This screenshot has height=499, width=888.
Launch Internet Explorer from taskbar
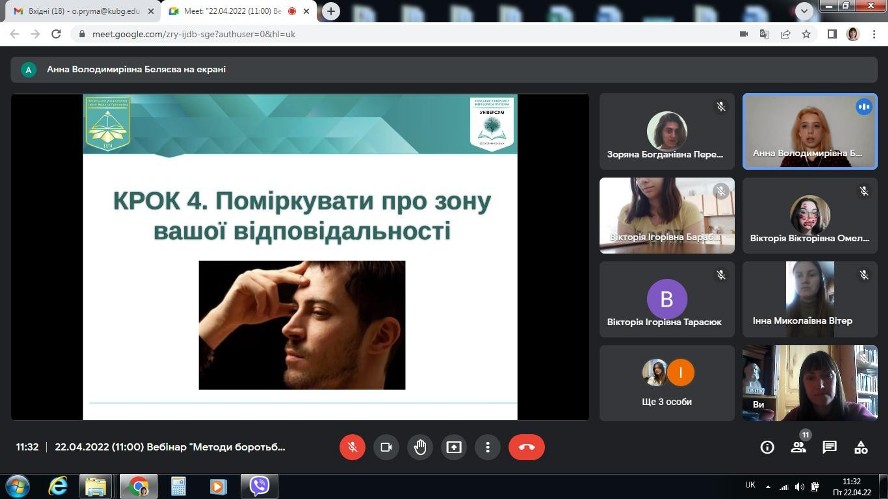(x=58, y=486)
